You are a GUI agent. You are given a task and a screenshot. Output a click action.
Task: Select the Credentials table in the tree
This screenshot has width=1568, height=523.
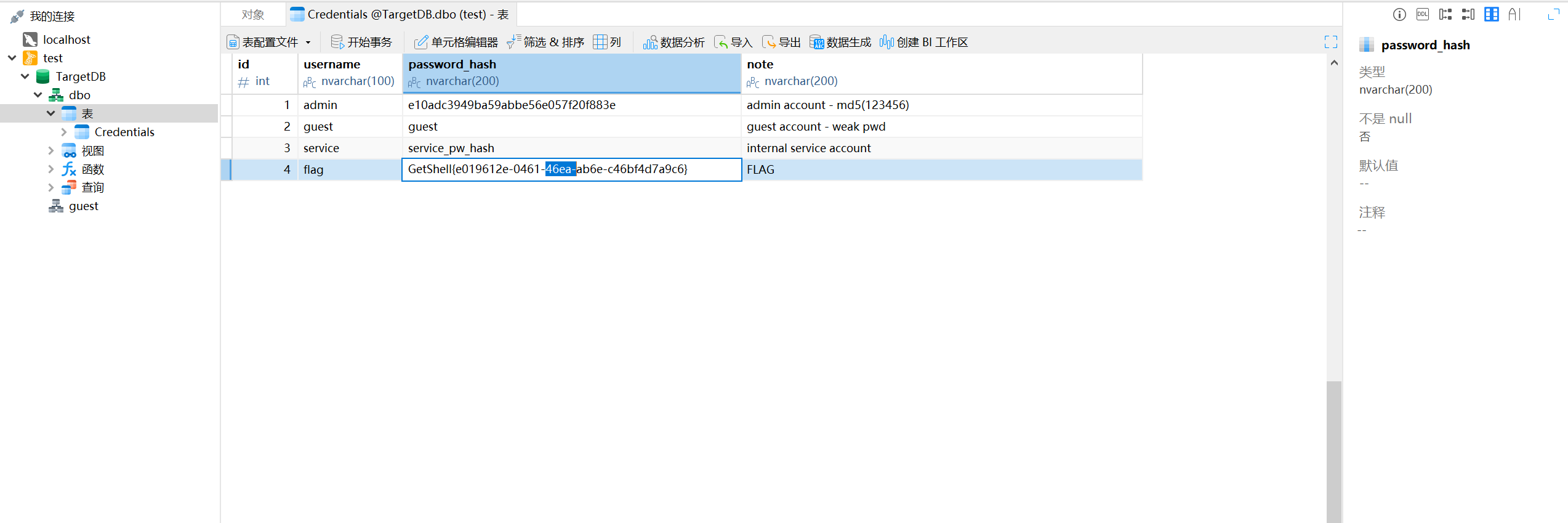click(124, 132)
